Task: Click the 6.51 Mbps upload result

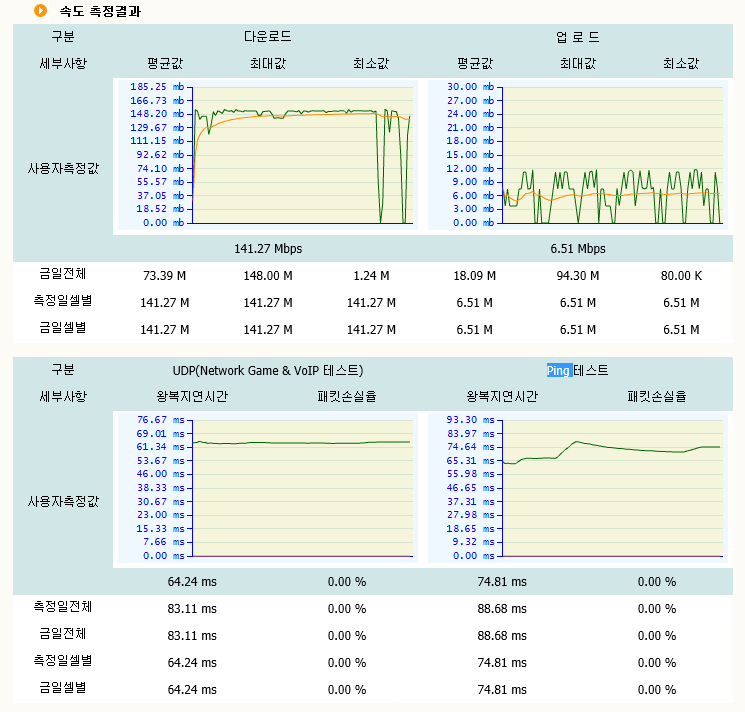Action: coord(578,248)
